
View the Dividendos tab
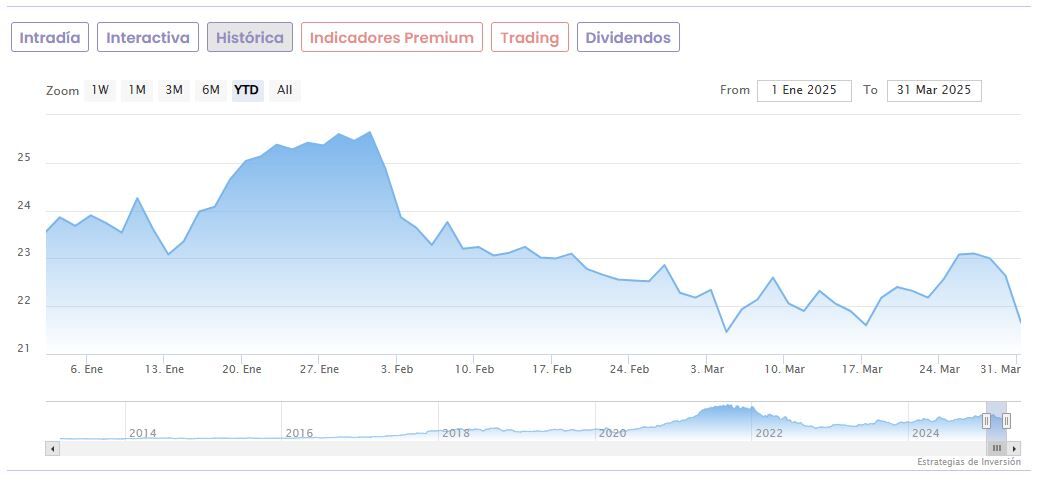click(628, 38)
